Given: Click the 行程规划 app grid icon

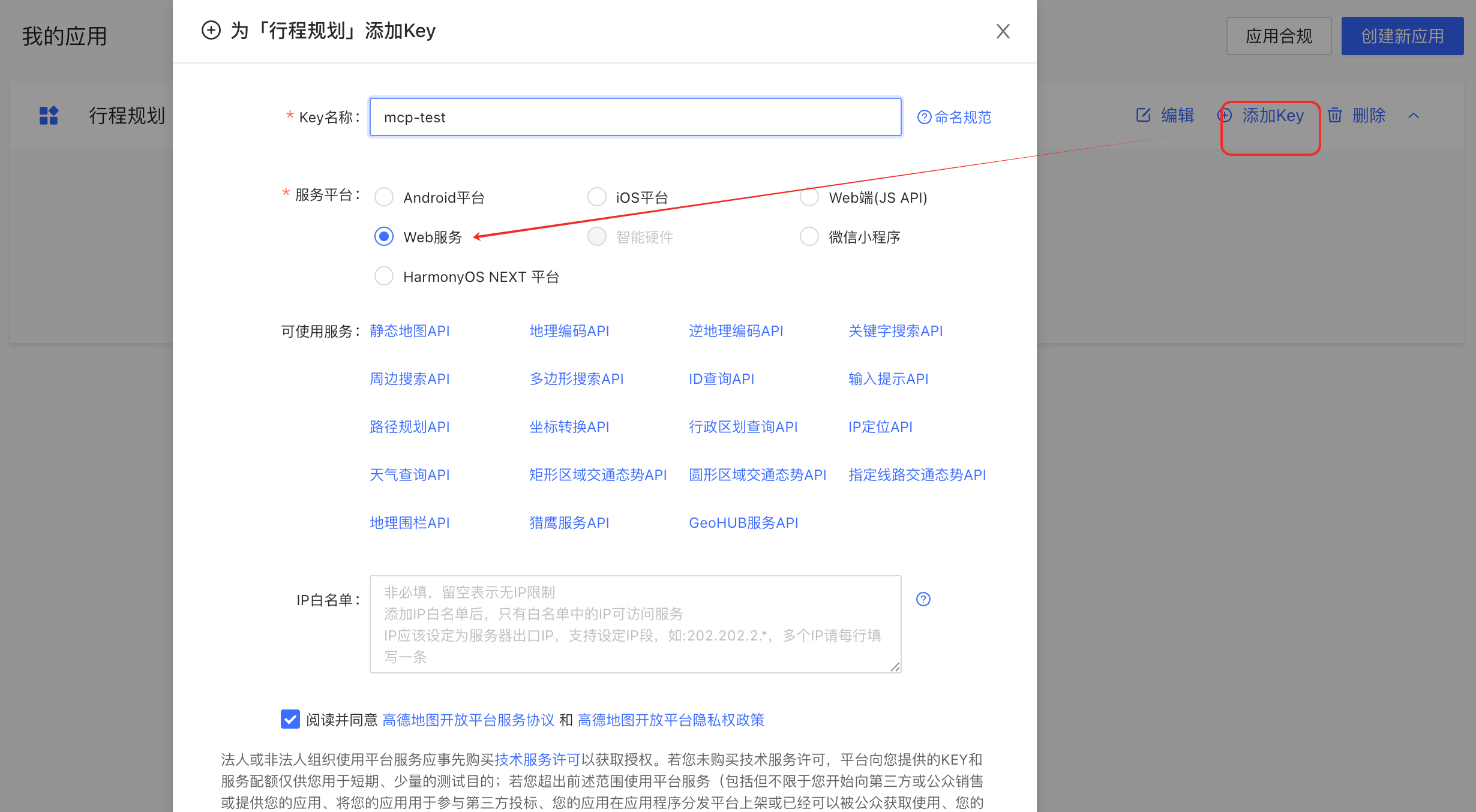Looking at the screenshot, I should click(49, 115).
